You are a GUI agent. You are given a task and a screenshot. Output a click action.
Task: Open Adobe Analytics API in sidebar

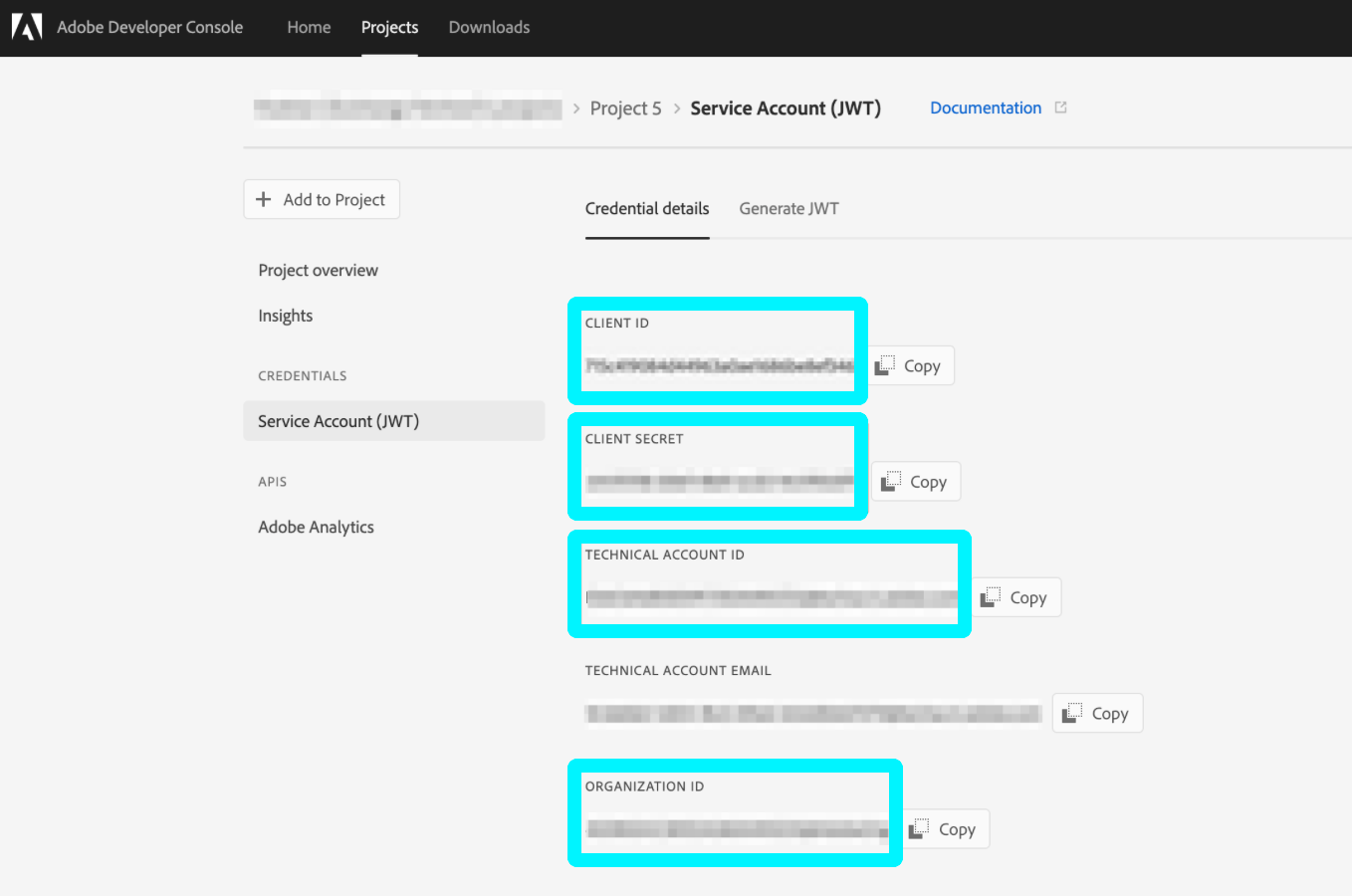(316, 527)
